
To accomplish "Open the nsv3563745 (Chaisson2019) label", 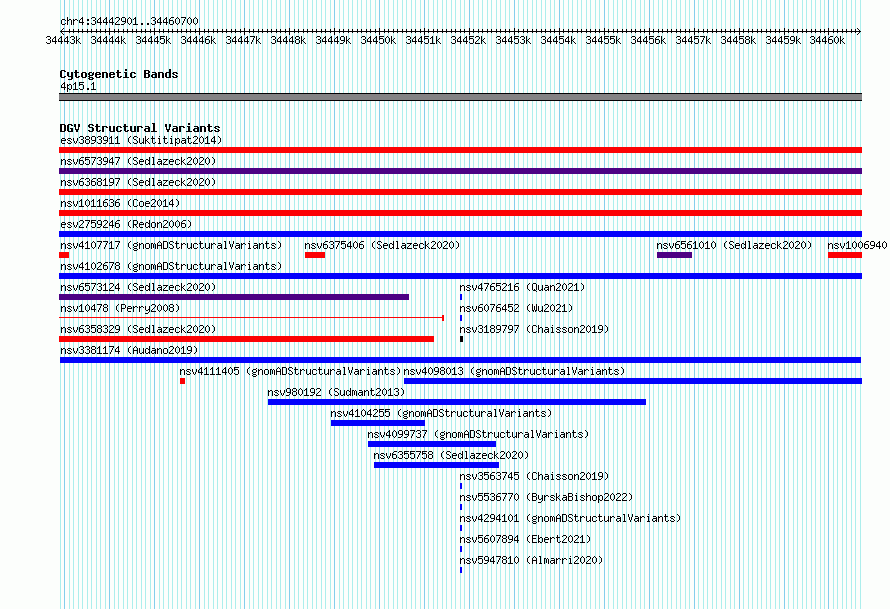I will (x=534, y=476).
